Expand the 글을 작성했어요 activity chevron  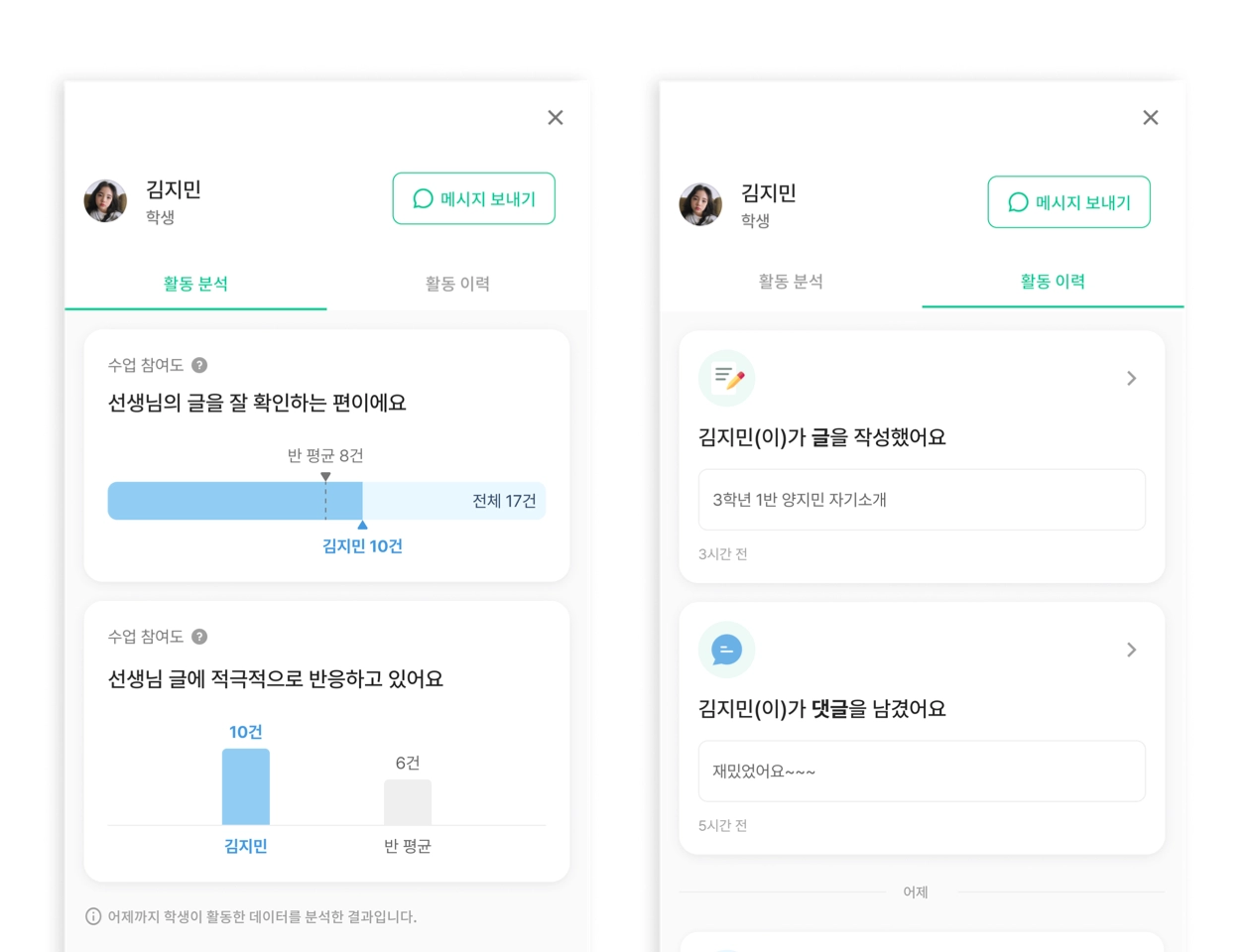pyautogui.click(x=1132, y=378)
